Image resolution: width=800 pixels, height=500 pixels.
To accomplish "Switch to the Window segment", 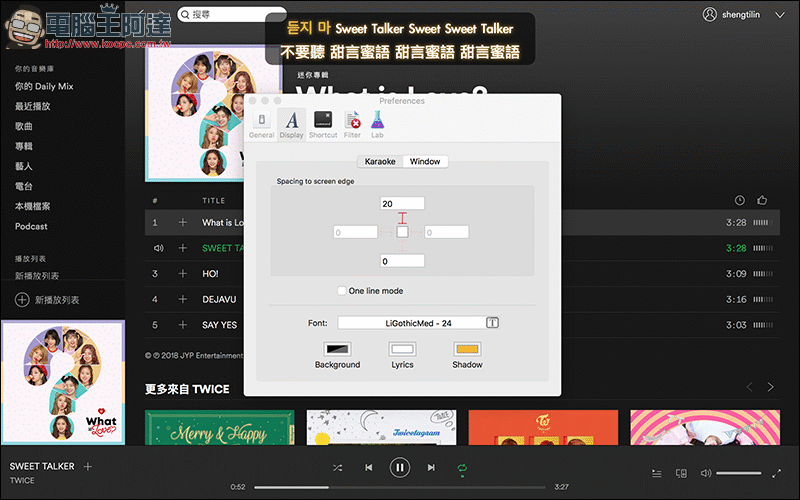I will tap(425, 161).
